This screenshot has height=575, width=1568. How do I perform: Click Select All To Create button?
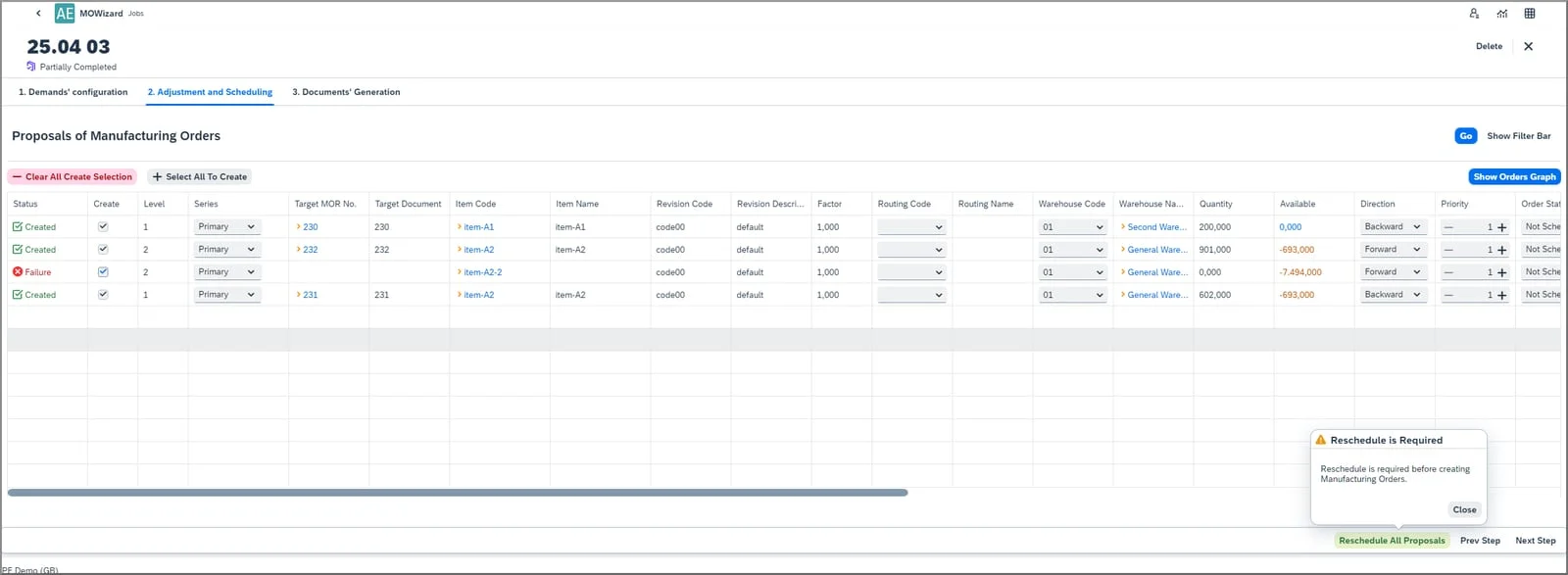click(x=200, y=177)
